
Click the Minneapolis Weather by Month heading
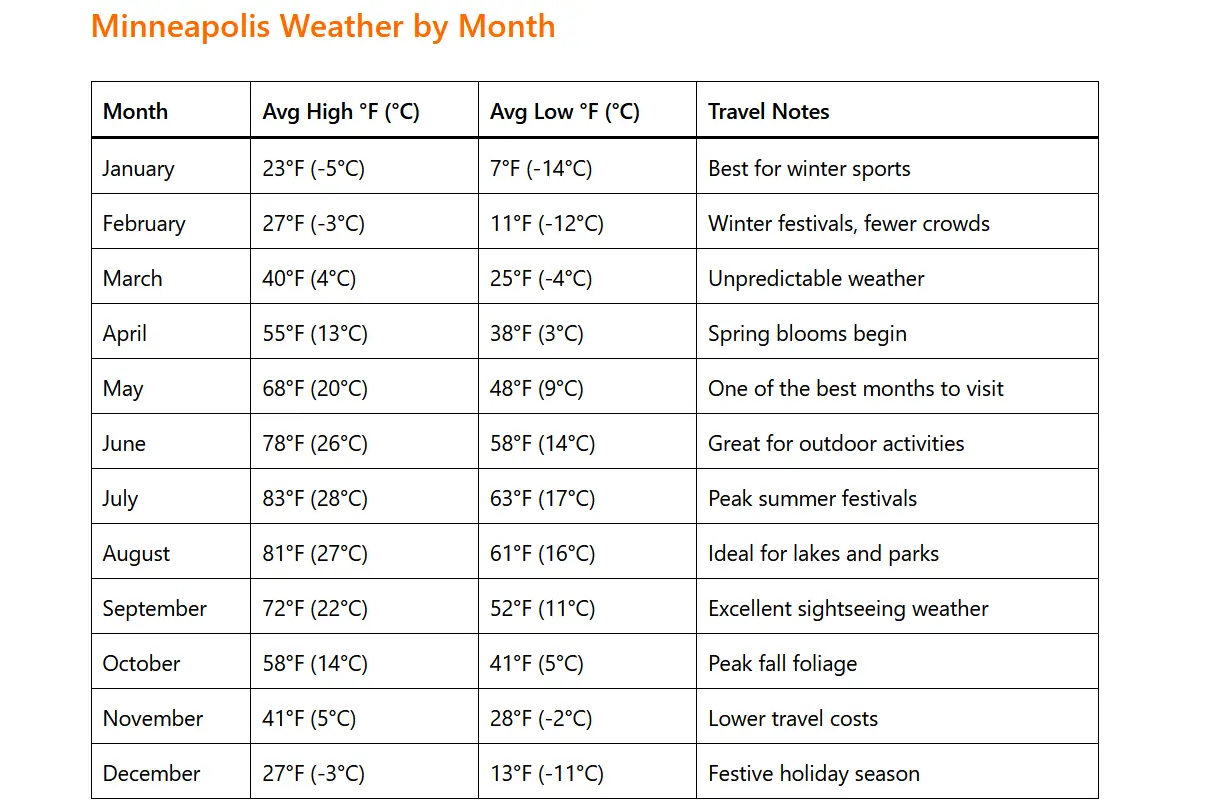point(322,26)
